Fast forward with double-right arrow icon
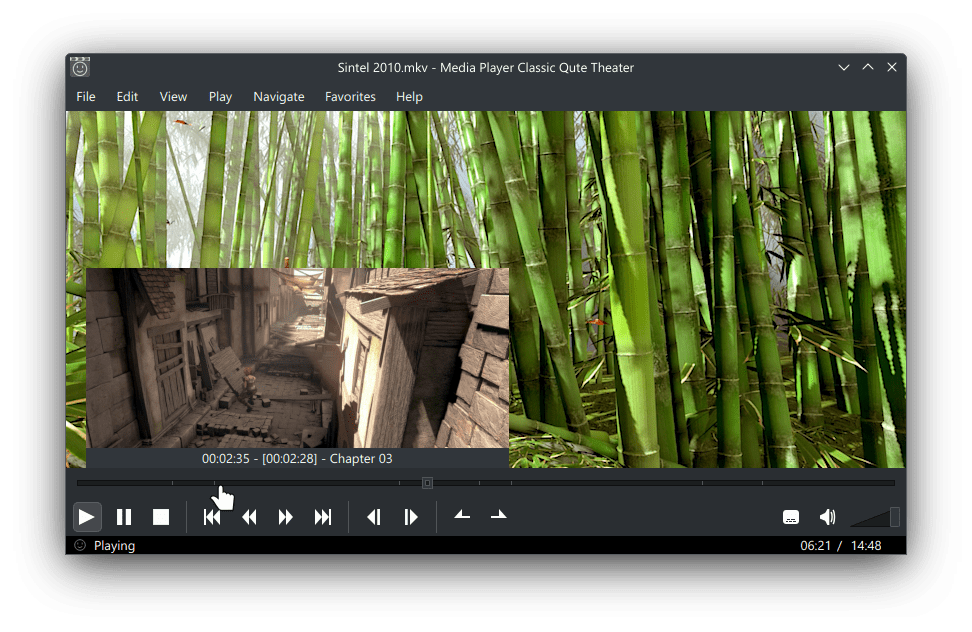The width and height of the screenshot is (972, 632). [285, 517]
